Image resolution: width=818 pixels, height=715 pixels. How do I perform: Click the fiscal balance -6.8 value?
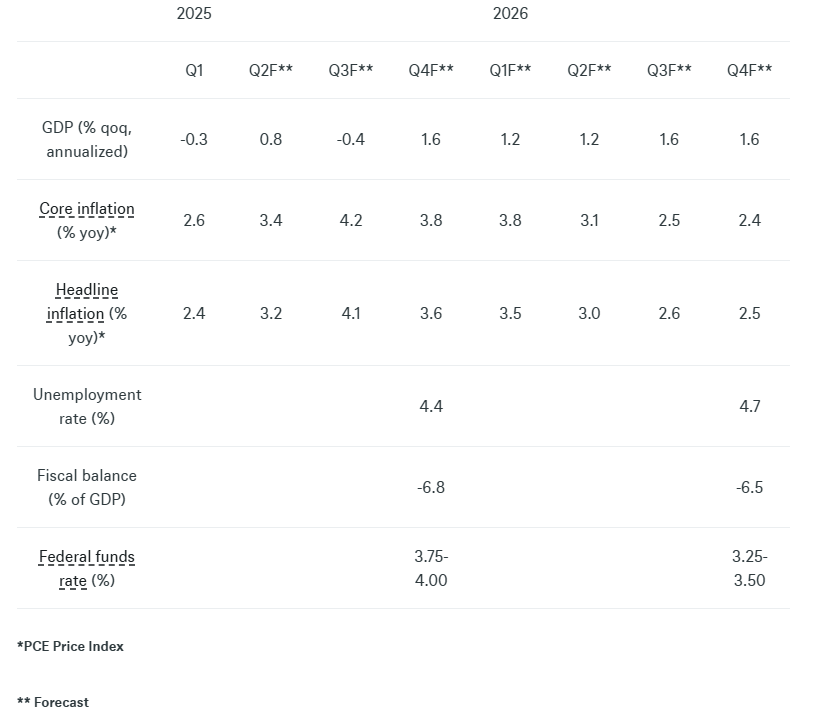click(x=431, y=488)
